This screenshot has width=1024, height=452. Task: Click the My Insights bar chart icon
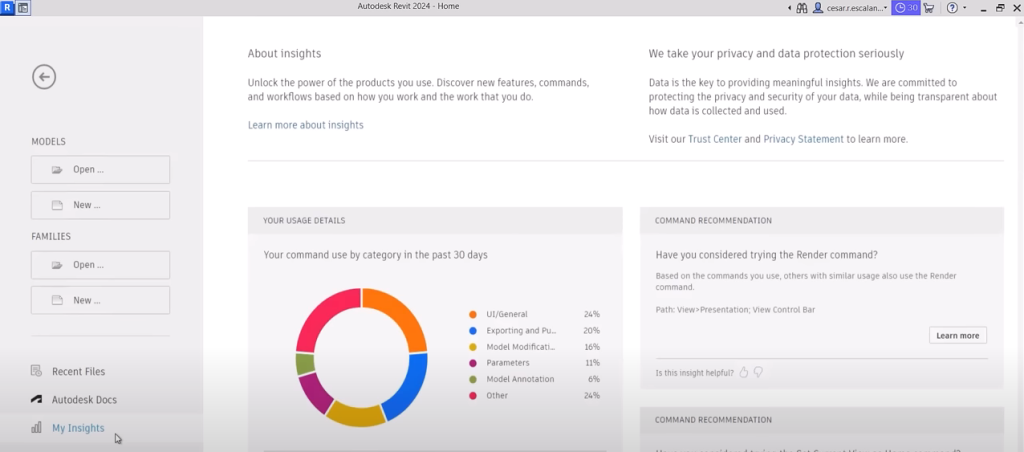click(x=37, y=428)
